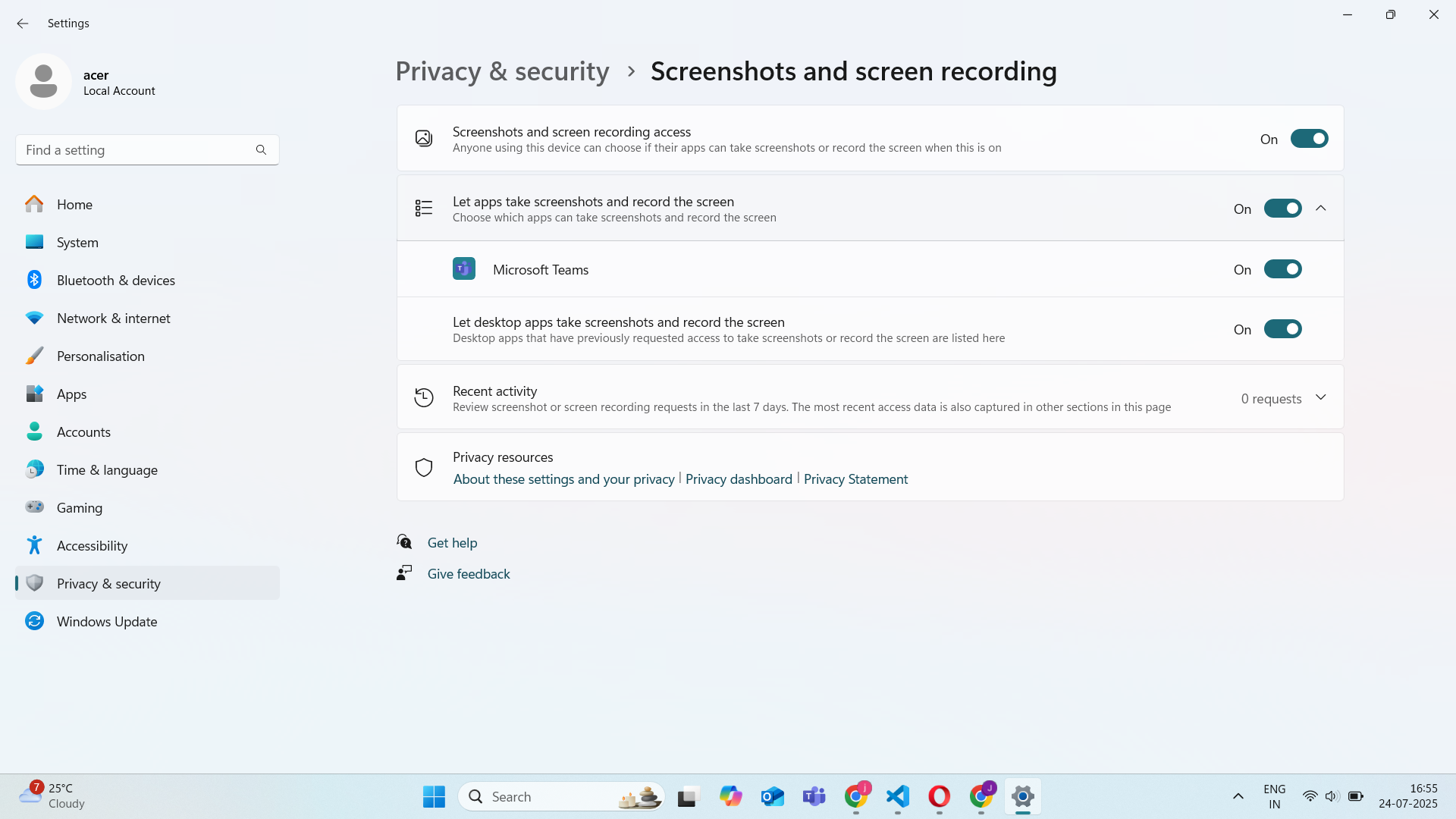Show hidden icons in system tray

(x=1238, y=796)
